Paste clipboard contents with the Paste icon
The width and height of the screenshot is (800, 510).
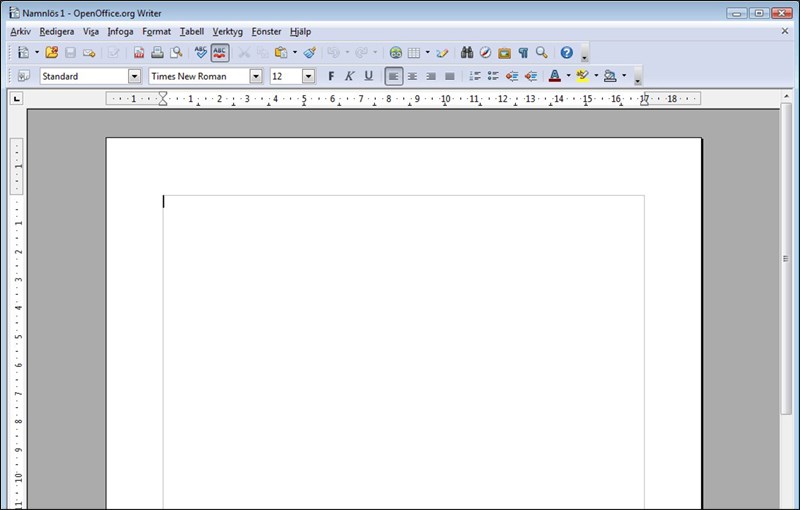click(x=281, y=53)
